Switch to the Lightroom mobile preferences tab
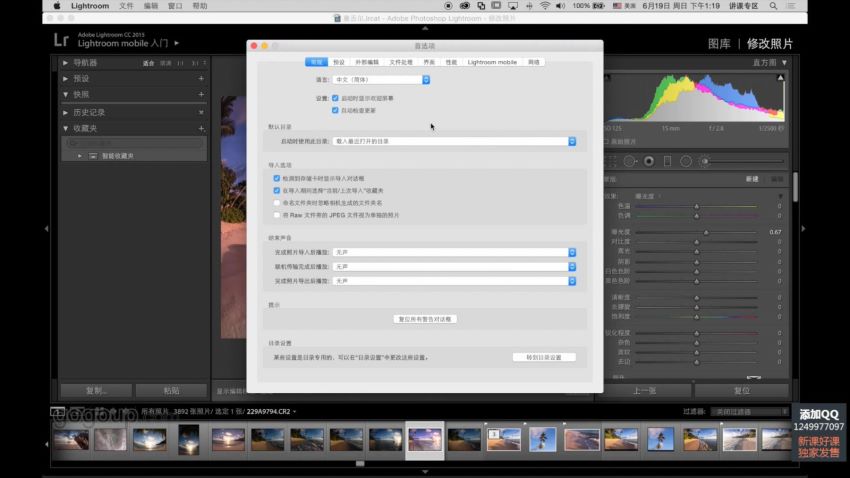The height and width of the screenshot is (478, 850). (x=492, y=62)
